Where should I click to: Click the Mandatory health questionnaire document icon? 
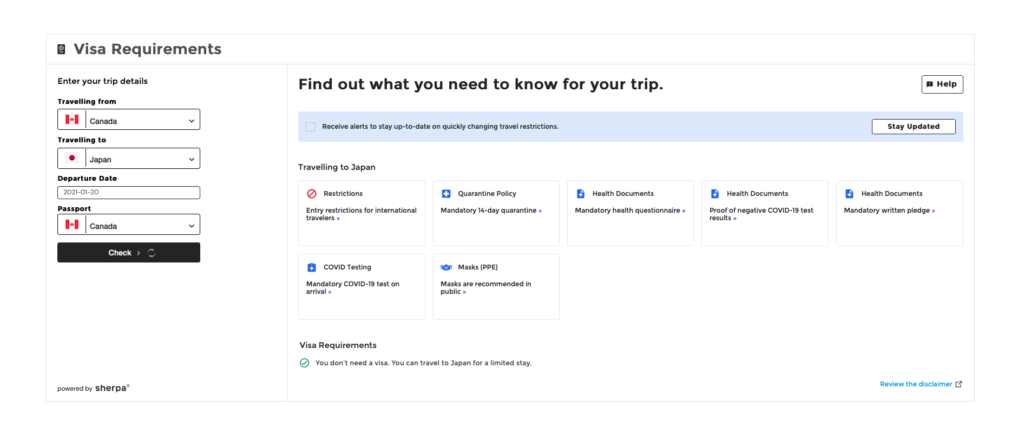pos(580,193)
